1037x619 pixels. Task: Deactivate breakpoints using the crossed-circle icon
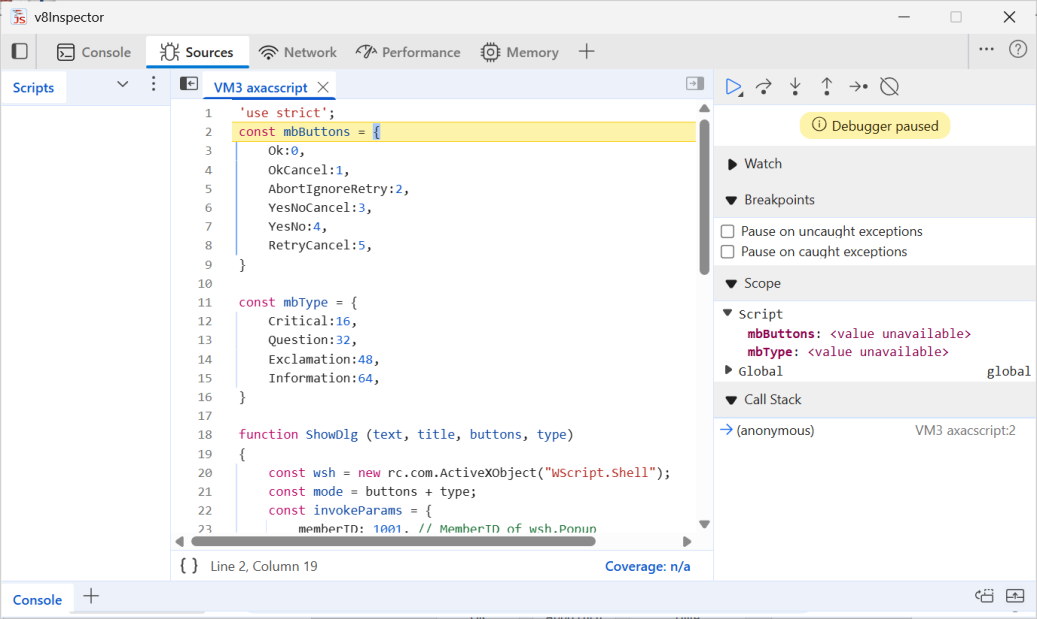click(889, 87)
